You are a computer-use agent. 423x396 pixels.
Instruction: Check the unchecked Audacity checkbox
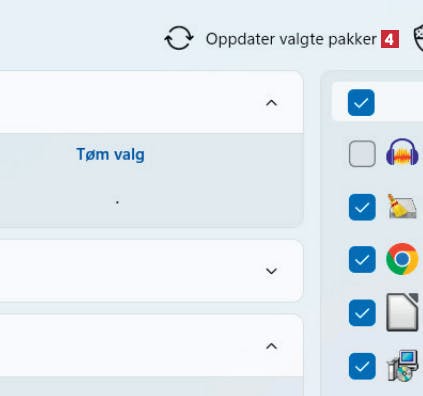tap(362, 154)
